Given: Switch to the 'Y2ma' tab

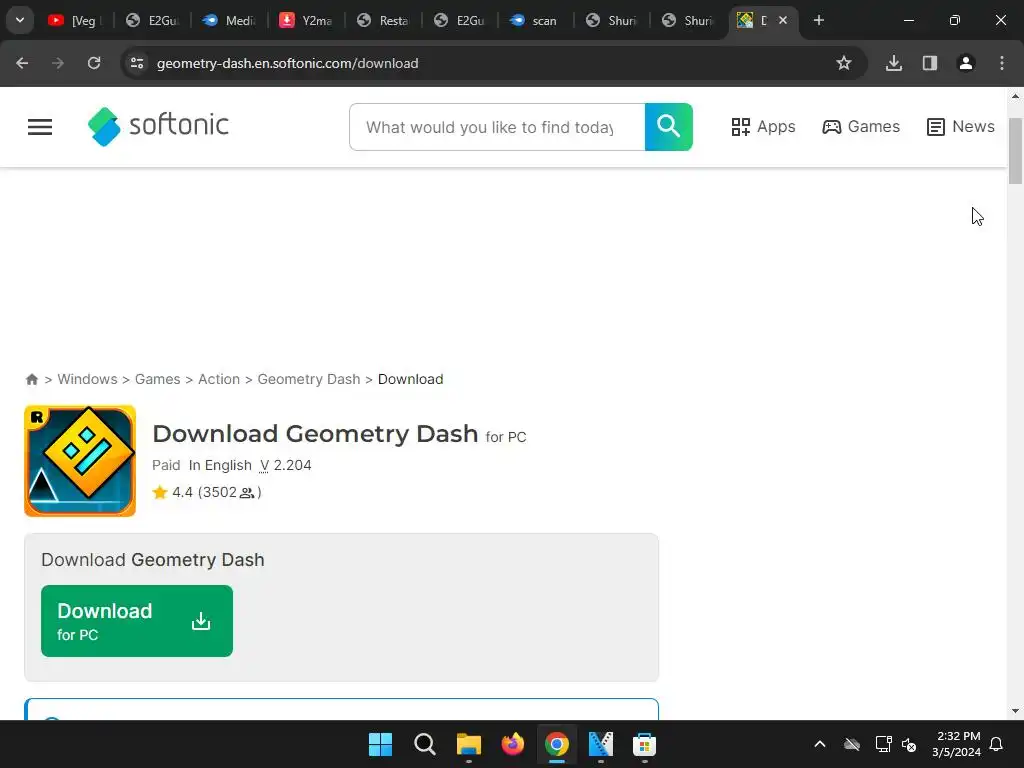Looking at the screenshot, I should 306,21.
